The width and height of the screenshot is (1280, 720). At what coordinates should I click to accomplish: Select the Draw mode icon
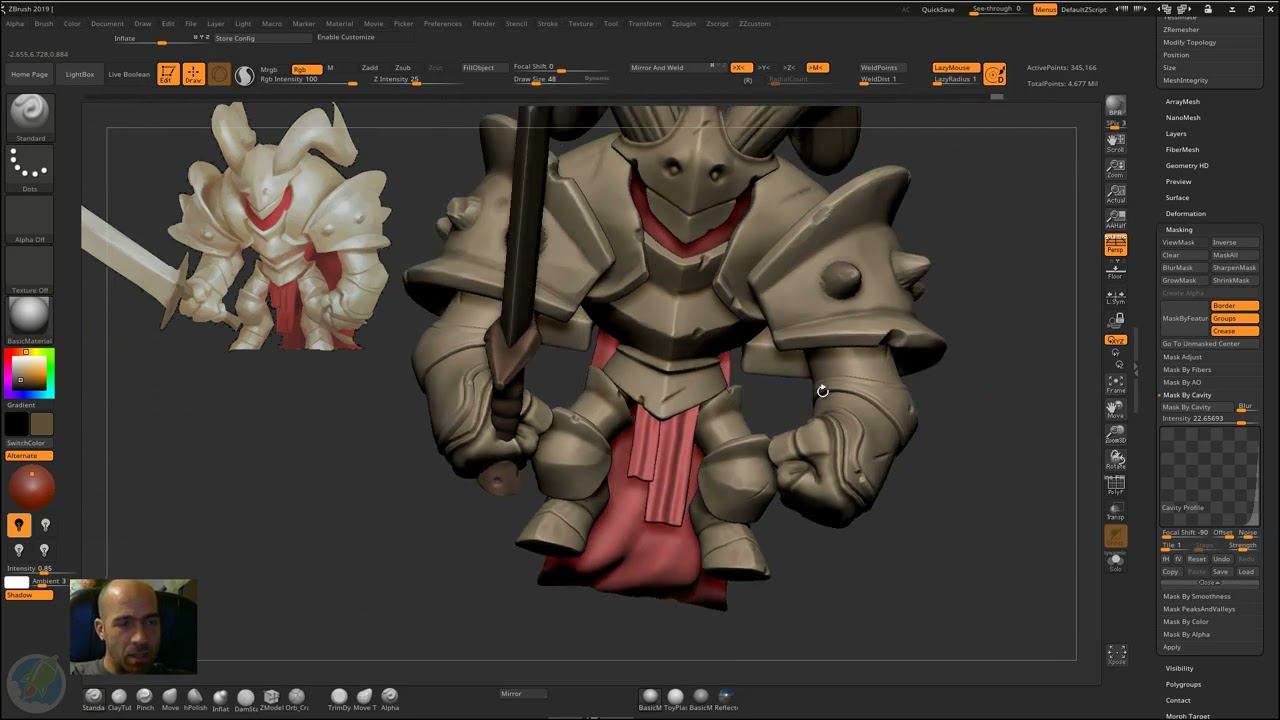coord(193,74)
